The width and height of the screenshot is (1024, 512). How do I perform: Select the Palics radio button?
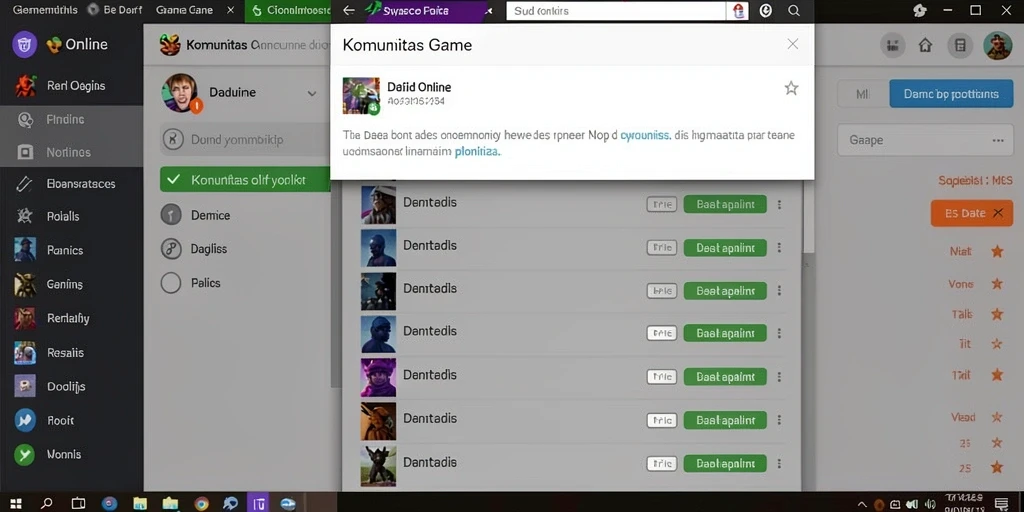(170, 283)
